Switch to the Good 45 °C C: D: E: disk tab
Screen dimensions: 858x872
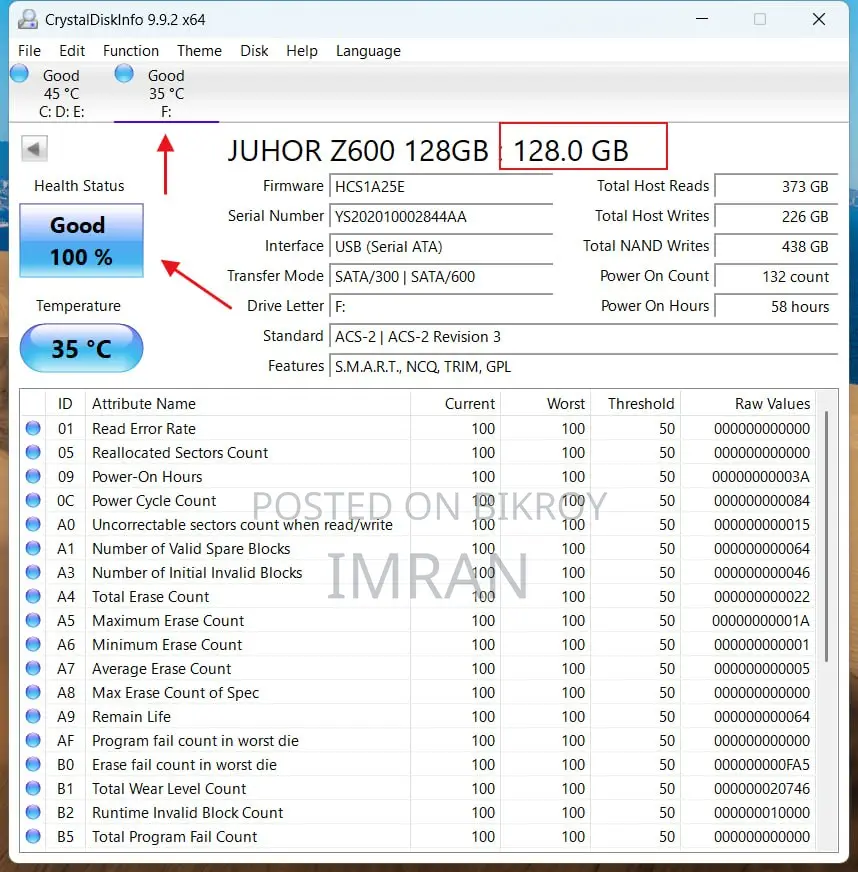(x=60, y=93)
